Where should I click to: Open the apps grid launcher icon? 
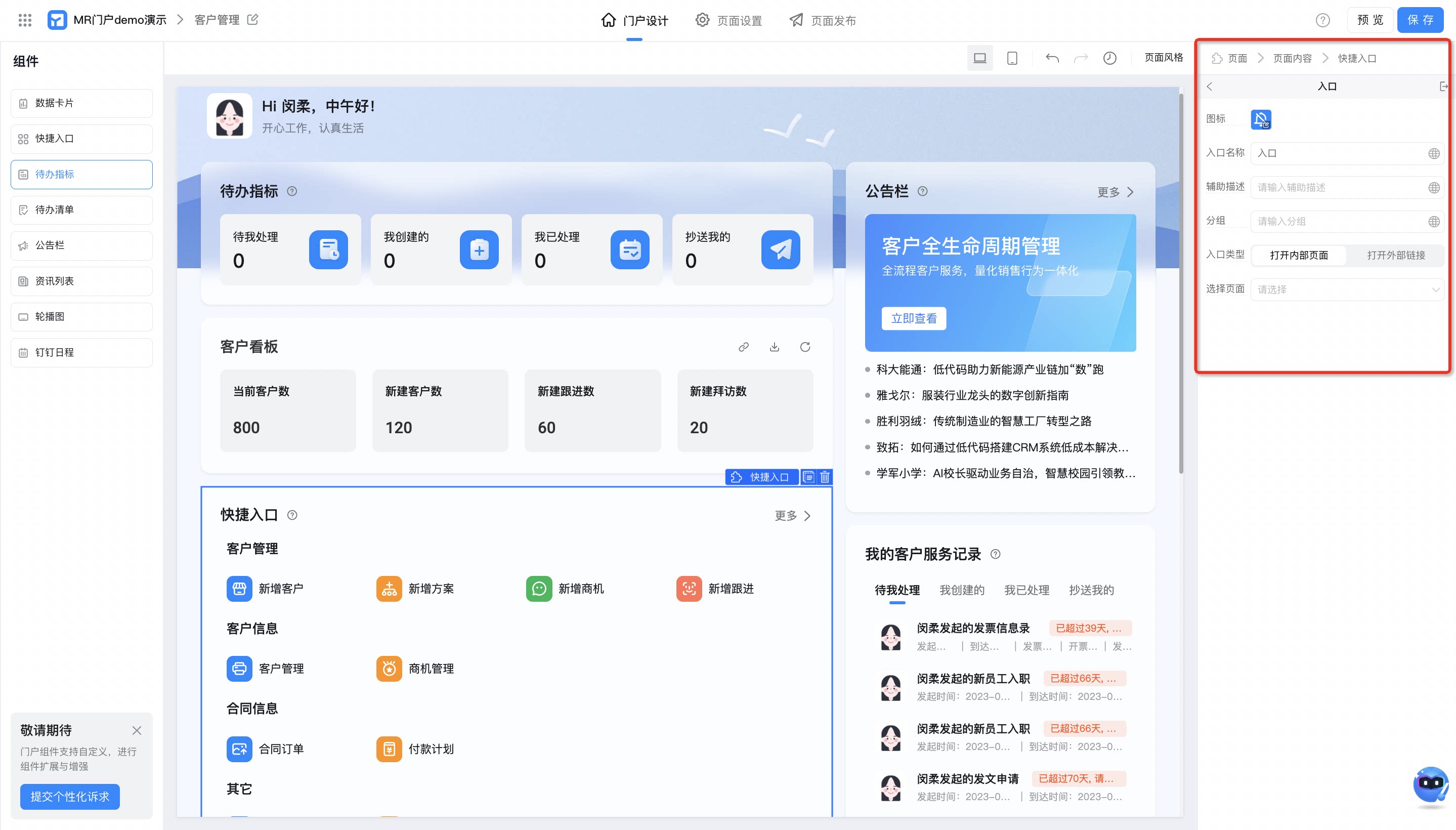24,20
